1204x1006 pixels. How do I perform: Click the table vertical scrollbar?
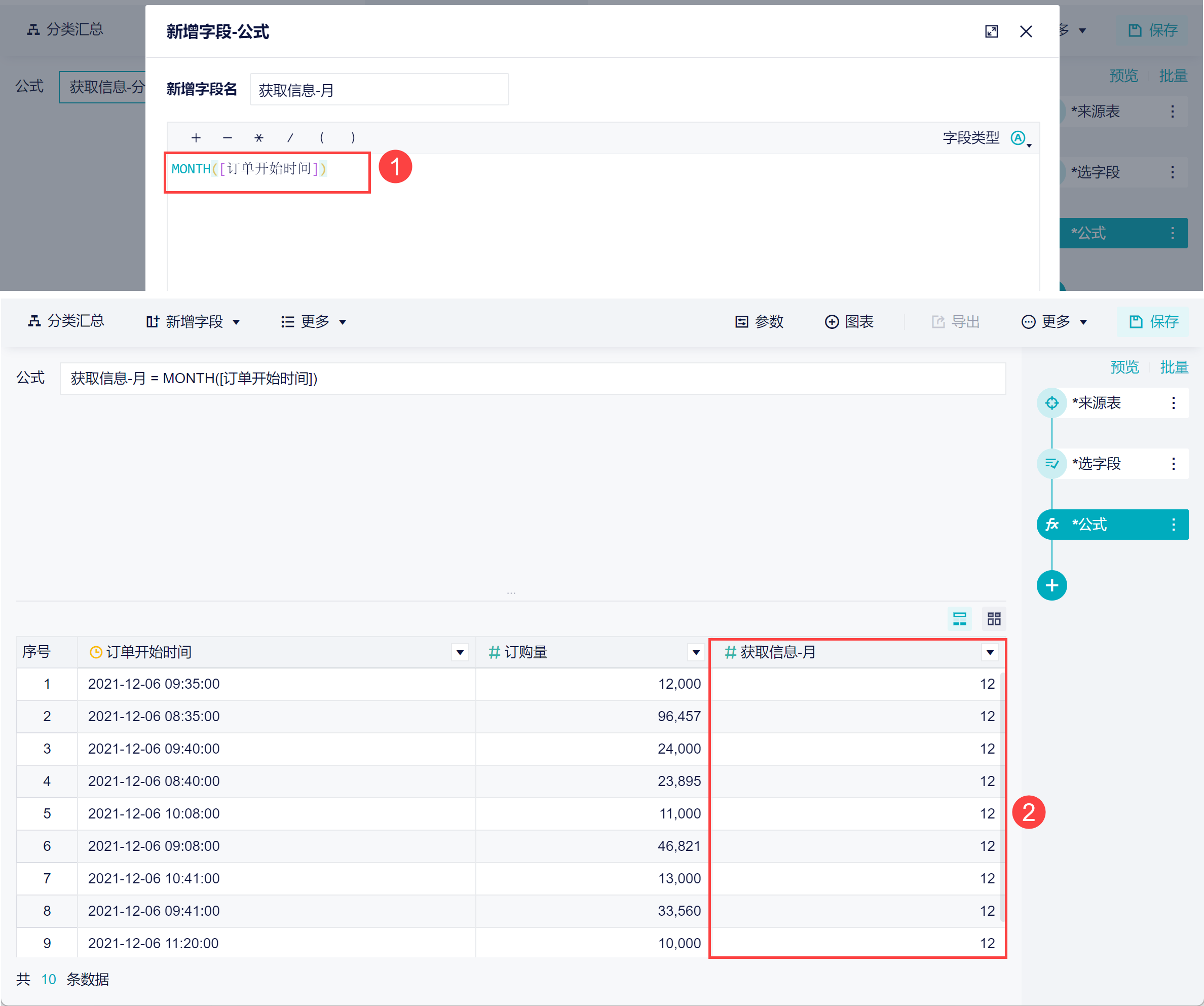click(x=1002, y=797)
